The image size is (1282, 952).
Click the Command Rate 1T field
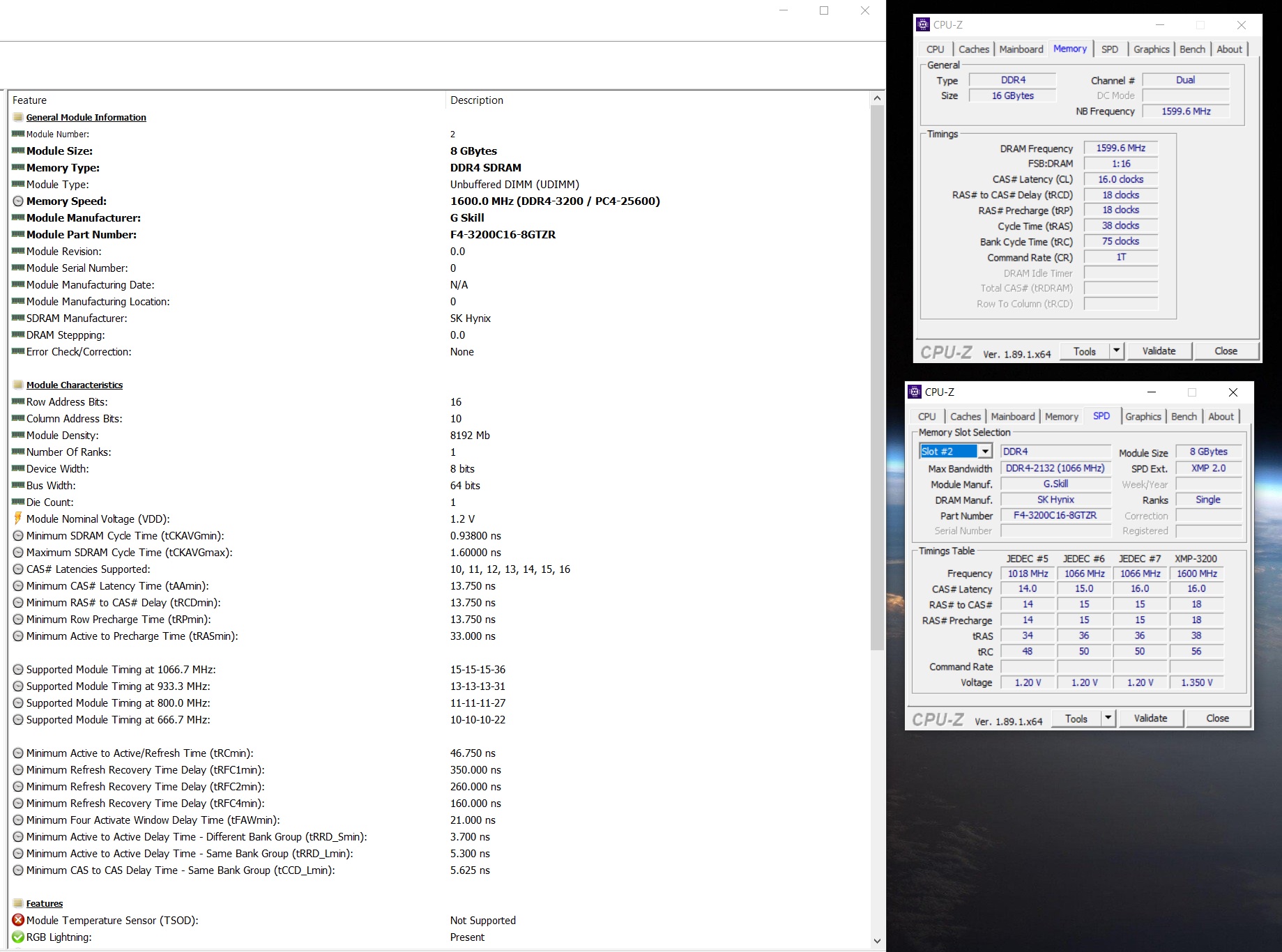click(x=1121, y=258)
